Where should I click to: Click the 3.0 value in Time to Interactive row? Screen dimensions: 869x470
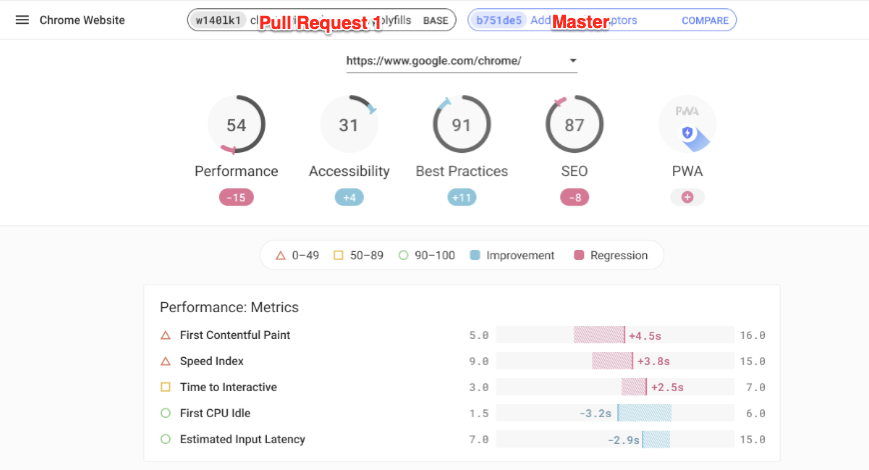(479, 387)
